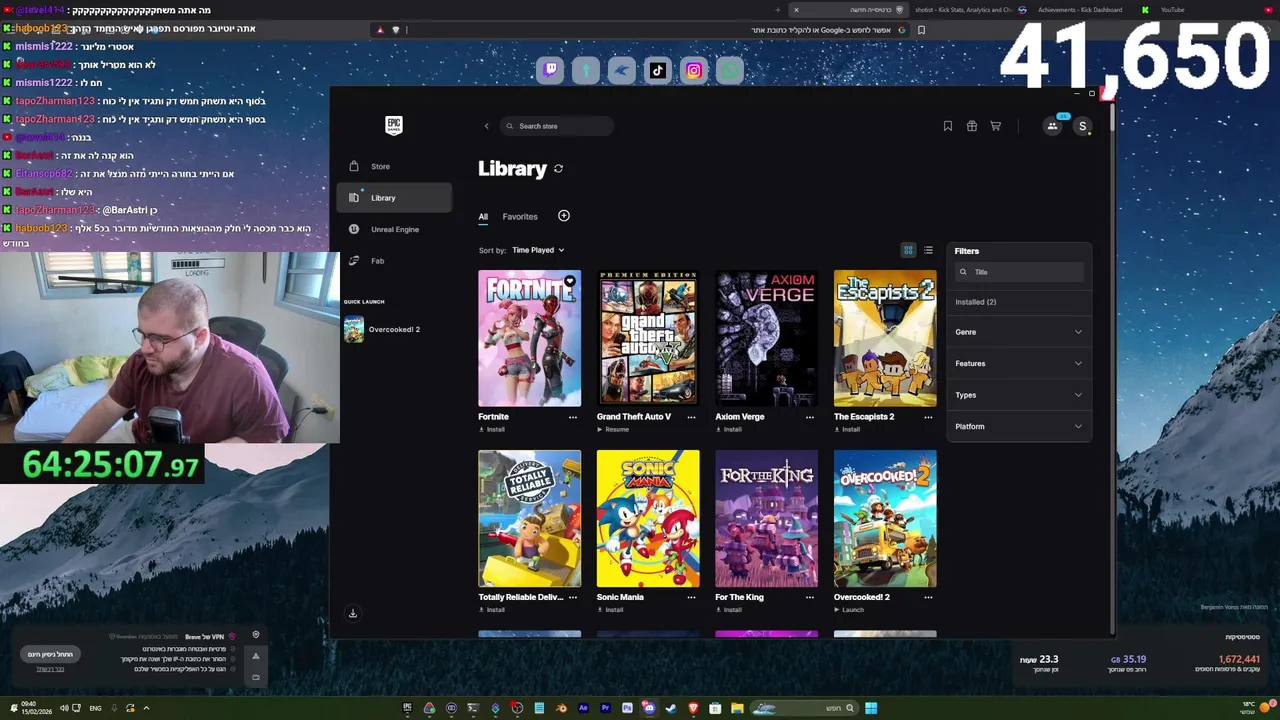Open the profile avatar S
1280x720 pixels.
[x=1082, y=126]
